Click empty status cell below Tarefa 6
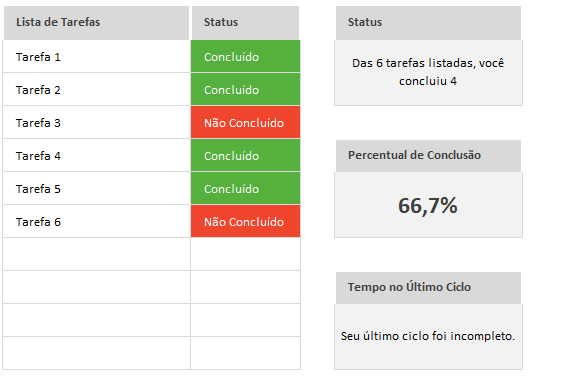 245,254
